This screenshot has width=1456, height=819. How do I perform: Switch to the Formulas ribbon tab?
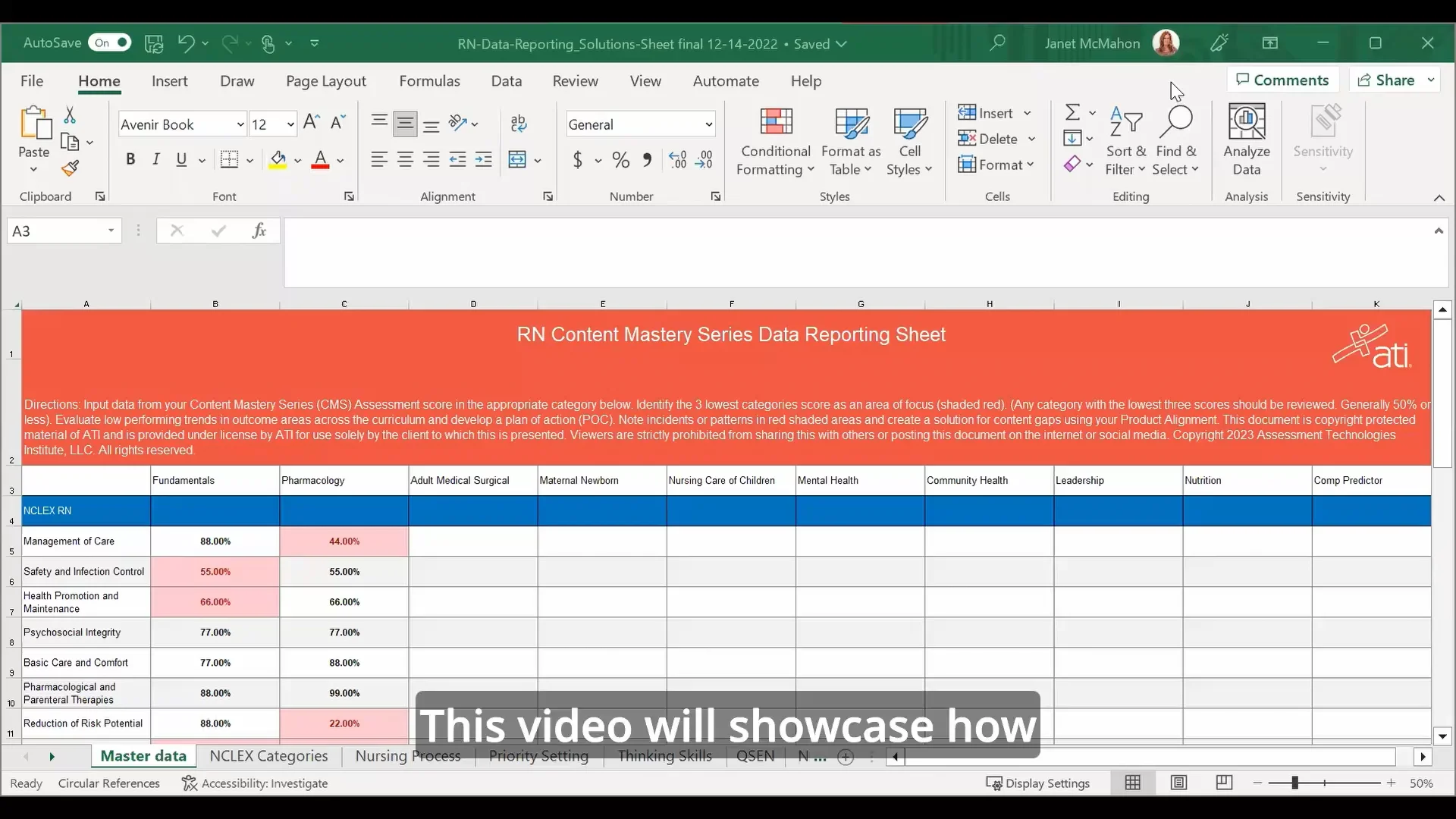tap(429, 81)
